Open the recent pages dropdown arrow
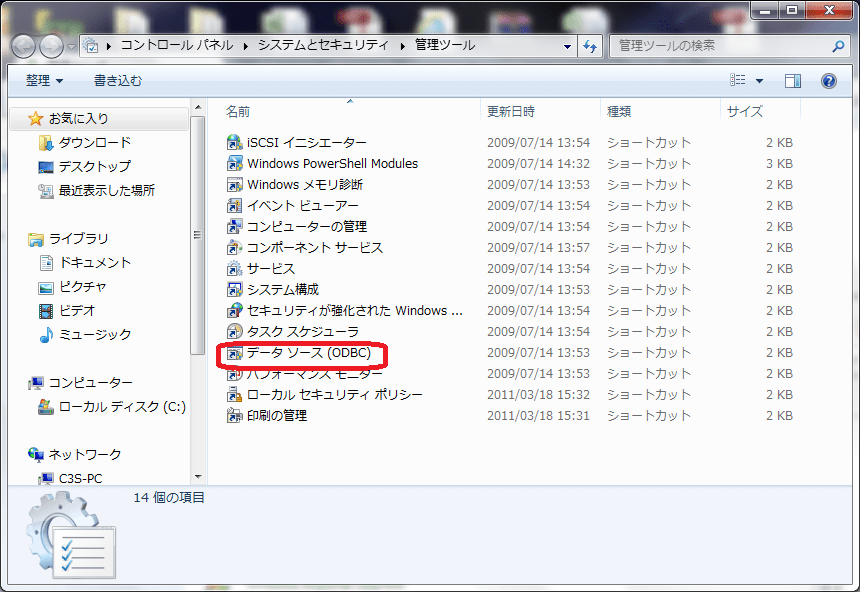860x592 pixels. point(71,47)
